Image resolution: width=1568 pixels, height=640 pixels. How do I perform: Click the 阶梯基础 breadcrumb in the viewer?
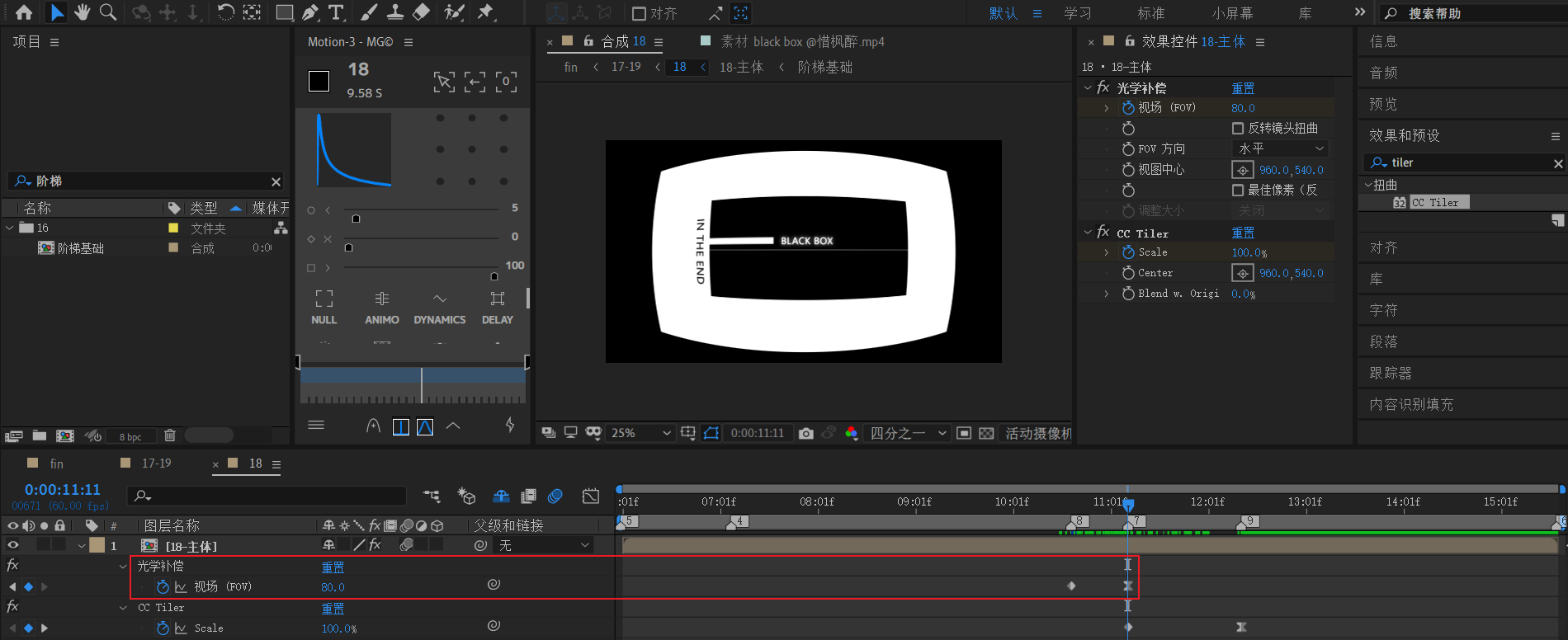pos(825,67)
